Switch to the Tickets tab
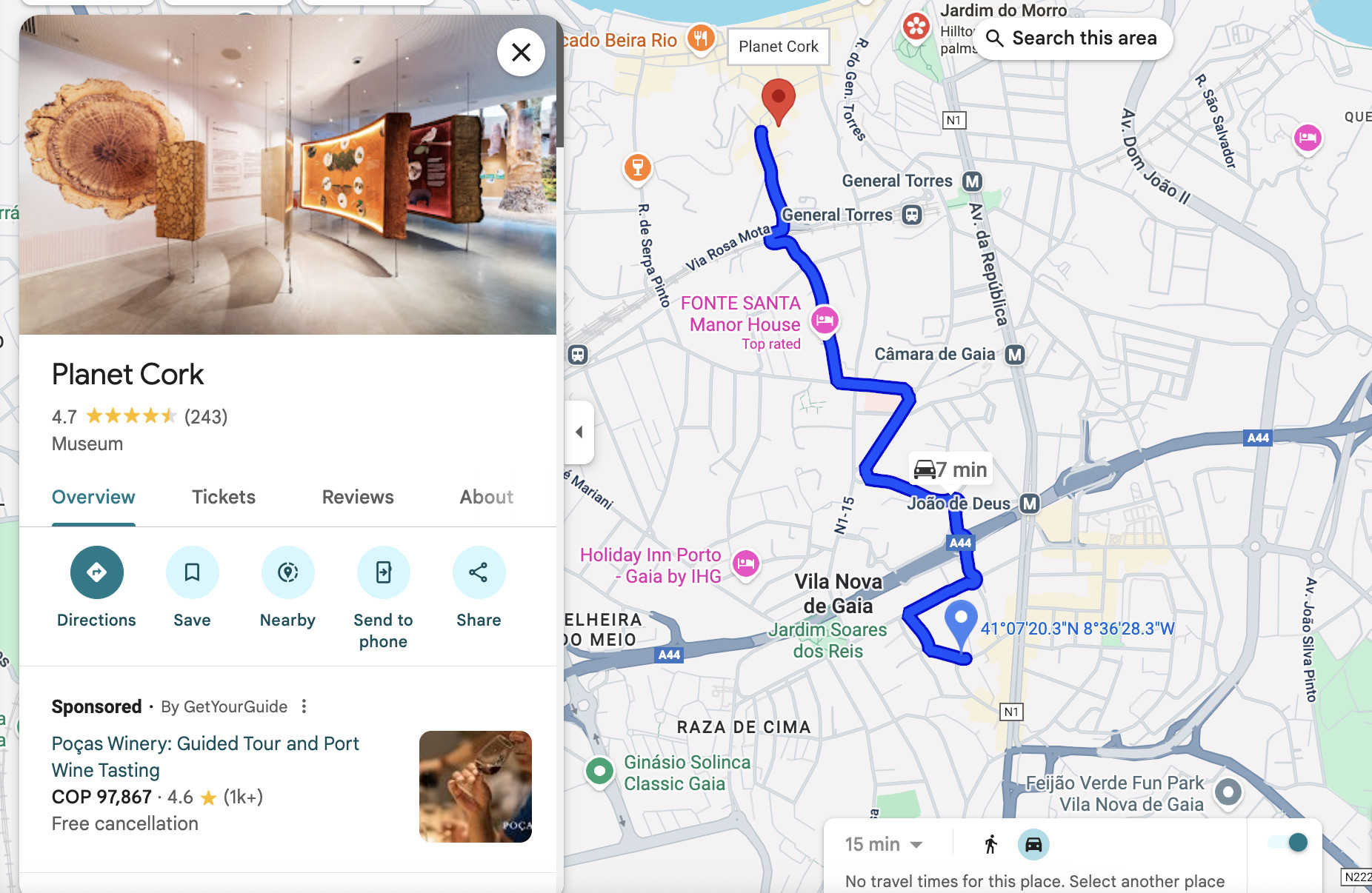This screenshot has height=893, width=1372. 224,497
